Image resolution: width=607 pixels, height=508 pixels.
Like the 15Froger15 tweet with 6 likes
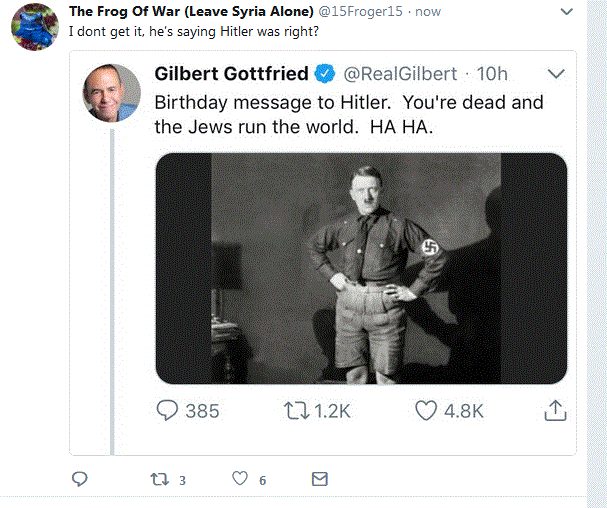238,480
